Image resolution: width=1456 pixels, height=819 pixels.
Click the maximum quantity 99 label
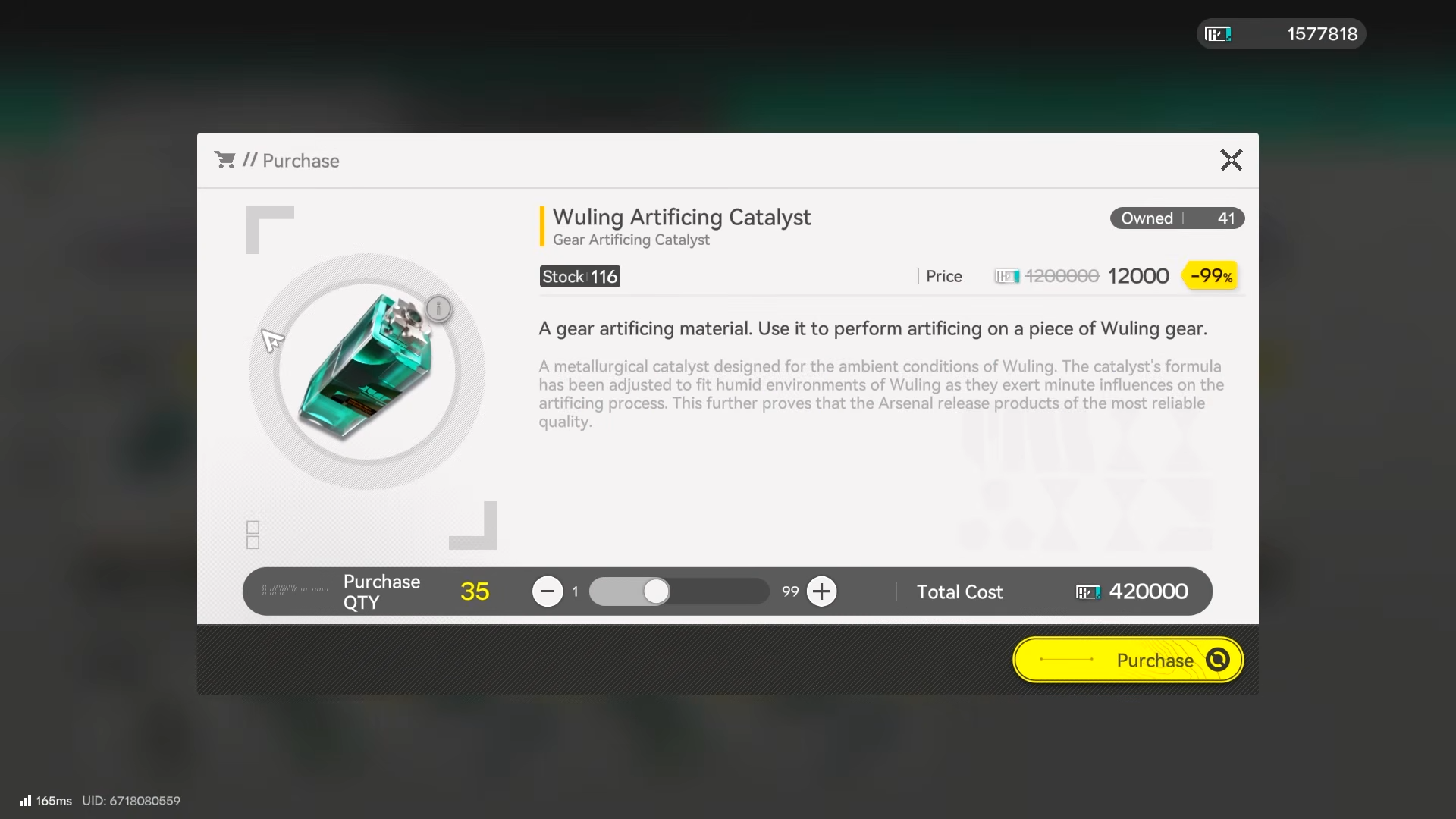[790, 591]
